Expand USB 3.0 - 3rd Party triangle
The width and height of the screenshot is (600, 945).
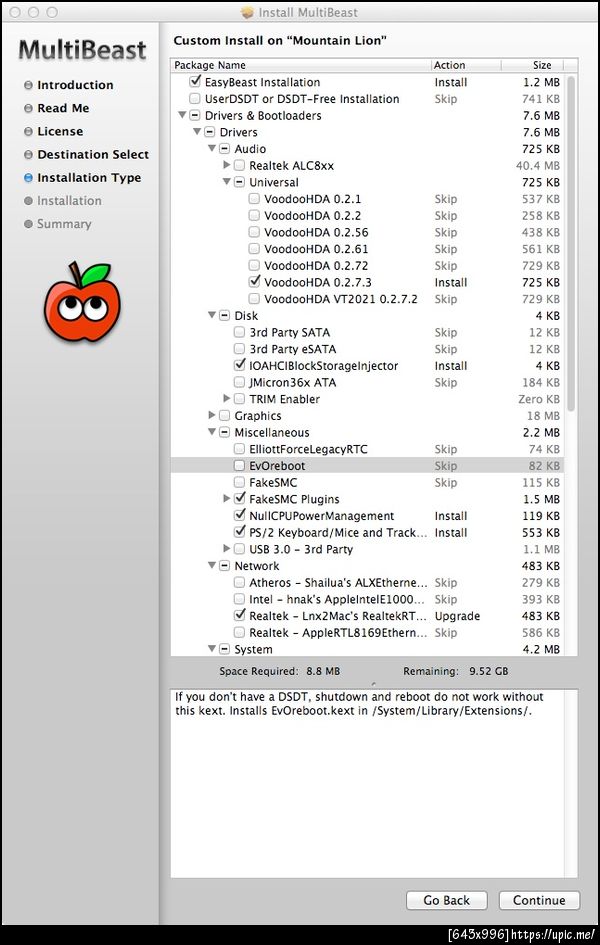point(227,548)
